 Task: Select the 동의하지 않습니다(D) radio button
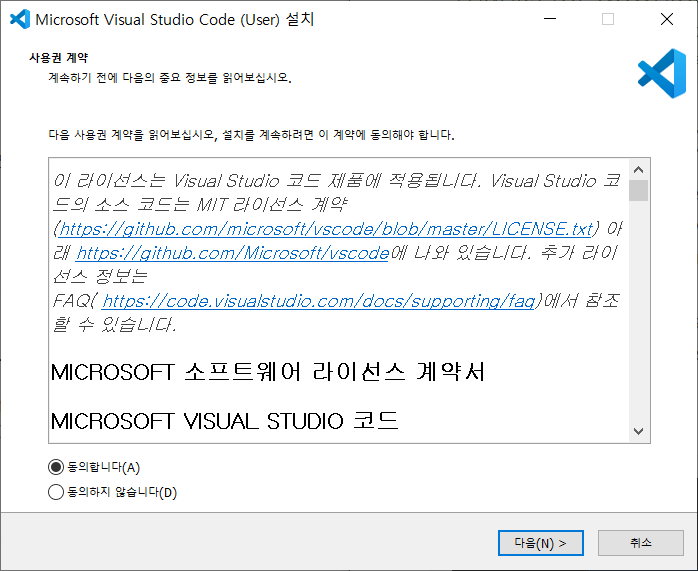(x=112, y=492)
